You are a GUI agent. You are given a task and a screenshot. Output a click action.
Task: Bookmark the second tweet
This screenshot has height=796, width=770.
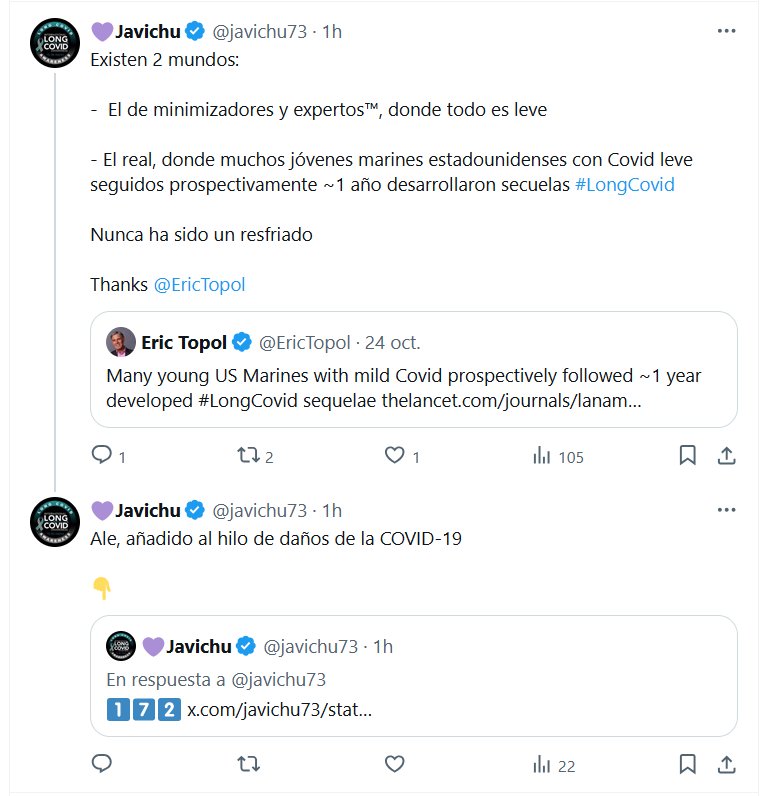click(688, 765)
